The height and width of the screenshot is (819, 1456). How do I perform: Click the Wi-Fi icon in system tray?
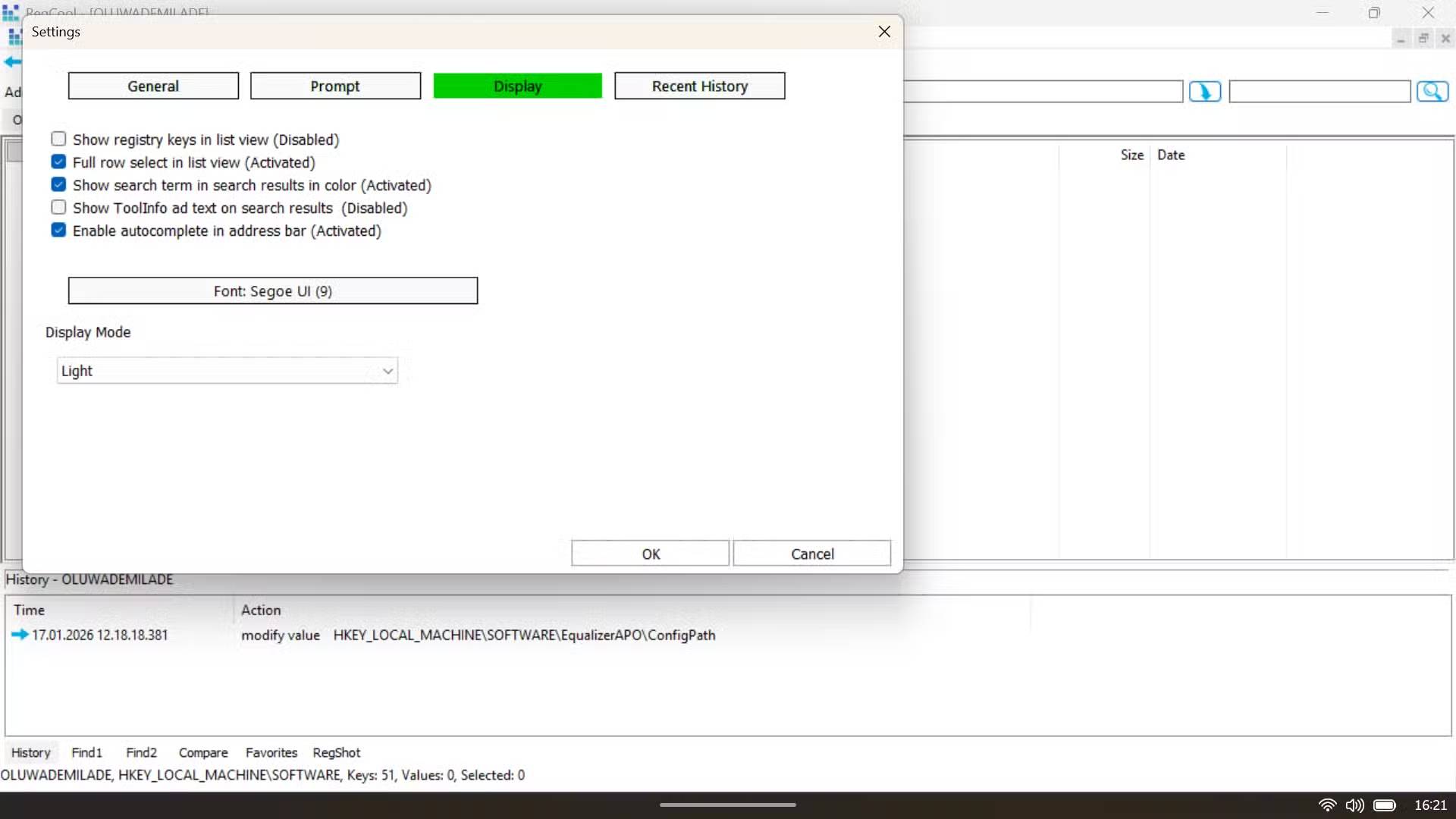pyautogui.click(x=1327, y=805)
